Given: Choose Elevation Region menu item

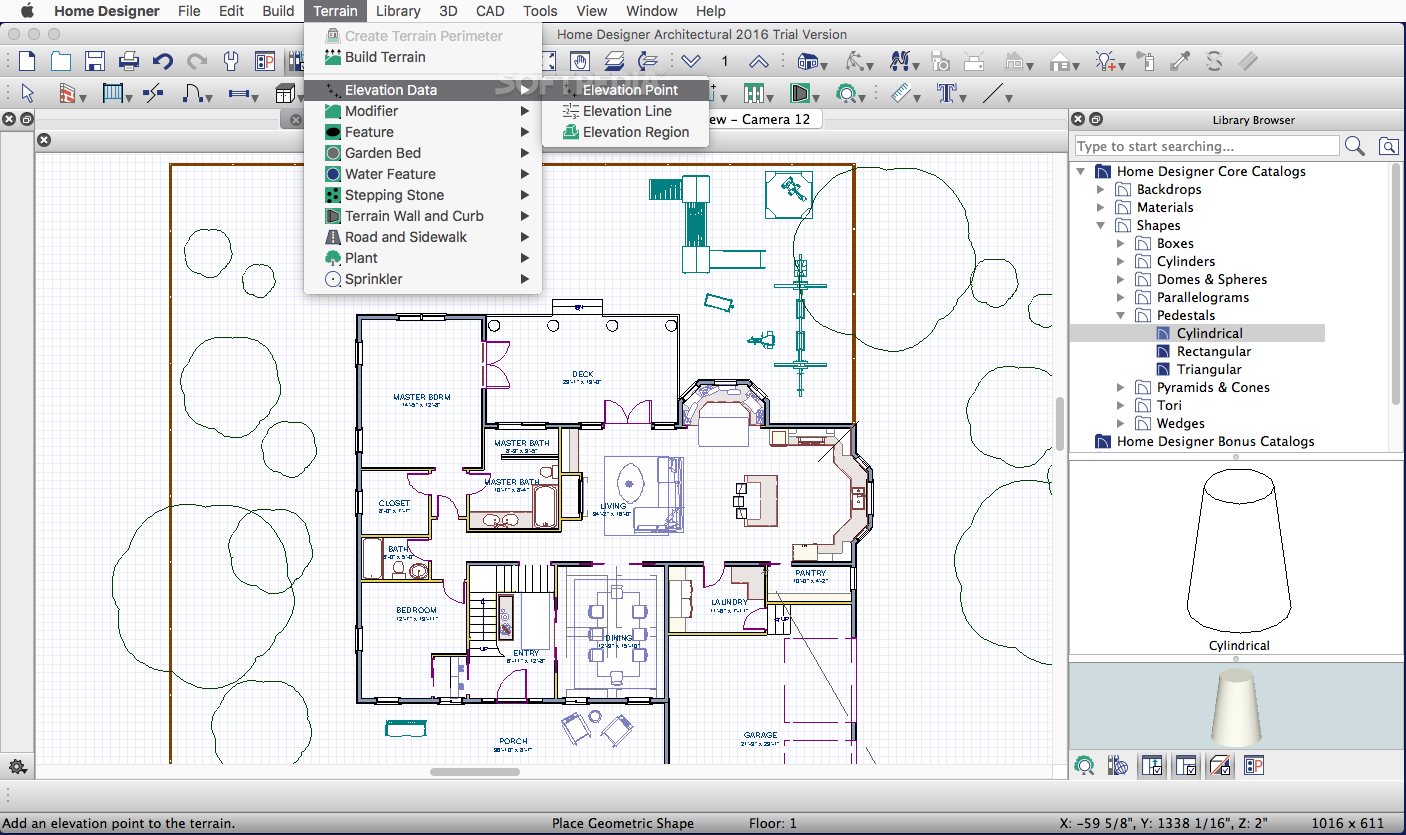Looking at the screenshot, I should pos(625,132).
